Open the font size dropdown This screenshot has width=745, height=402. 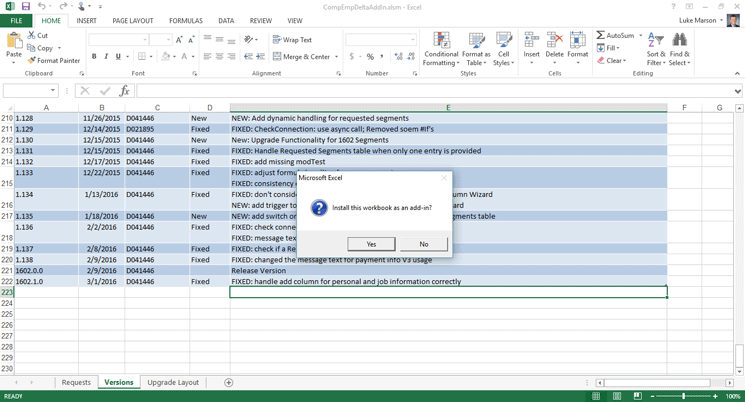pos(168,40)
